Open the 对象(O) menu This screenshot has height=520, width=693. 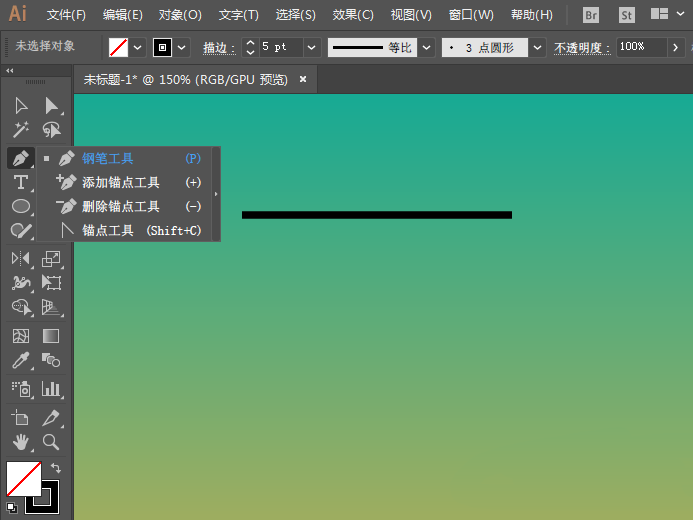[180, 15]
